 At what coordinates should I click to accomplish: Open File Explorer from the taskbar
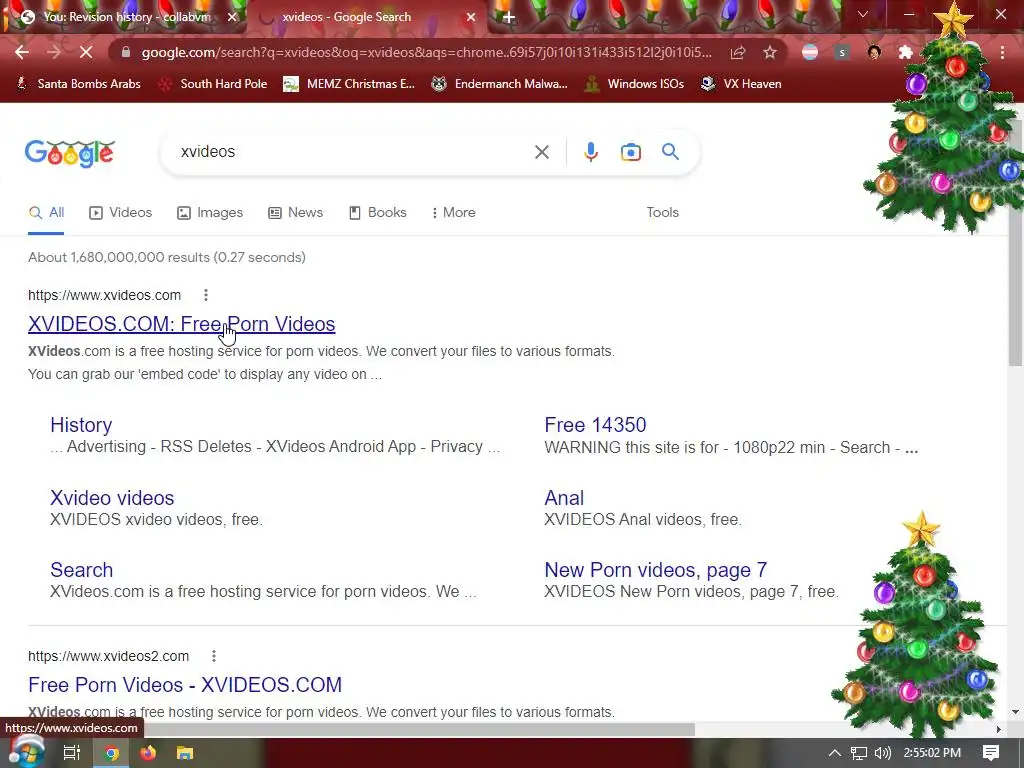tap(185, 753)
